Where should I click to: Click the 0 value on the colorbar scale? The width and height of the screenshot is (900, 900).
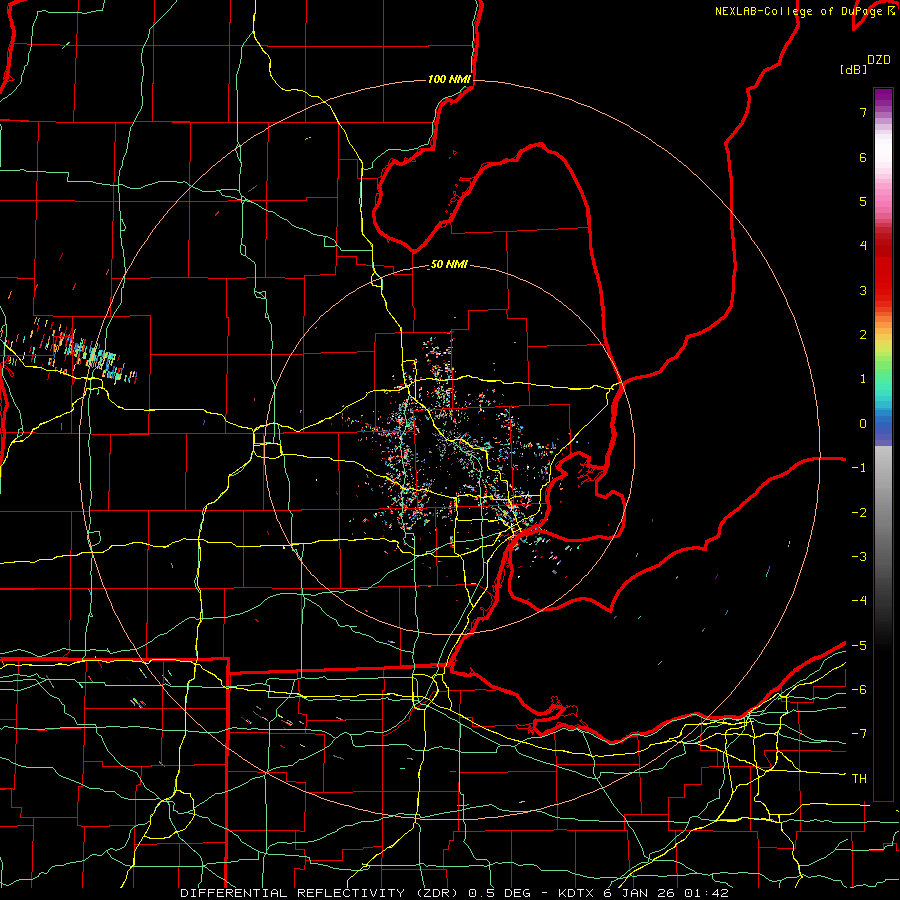coord(863,424)
